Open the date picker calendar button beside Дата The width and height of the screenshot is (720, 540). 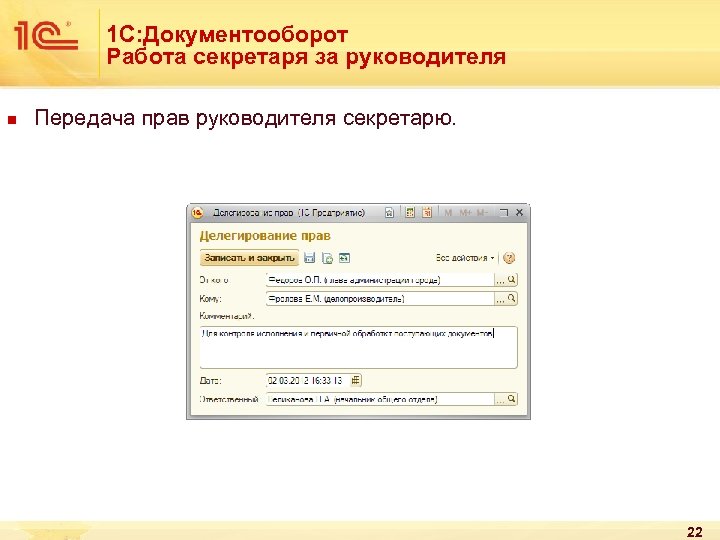tap(356, 380)
